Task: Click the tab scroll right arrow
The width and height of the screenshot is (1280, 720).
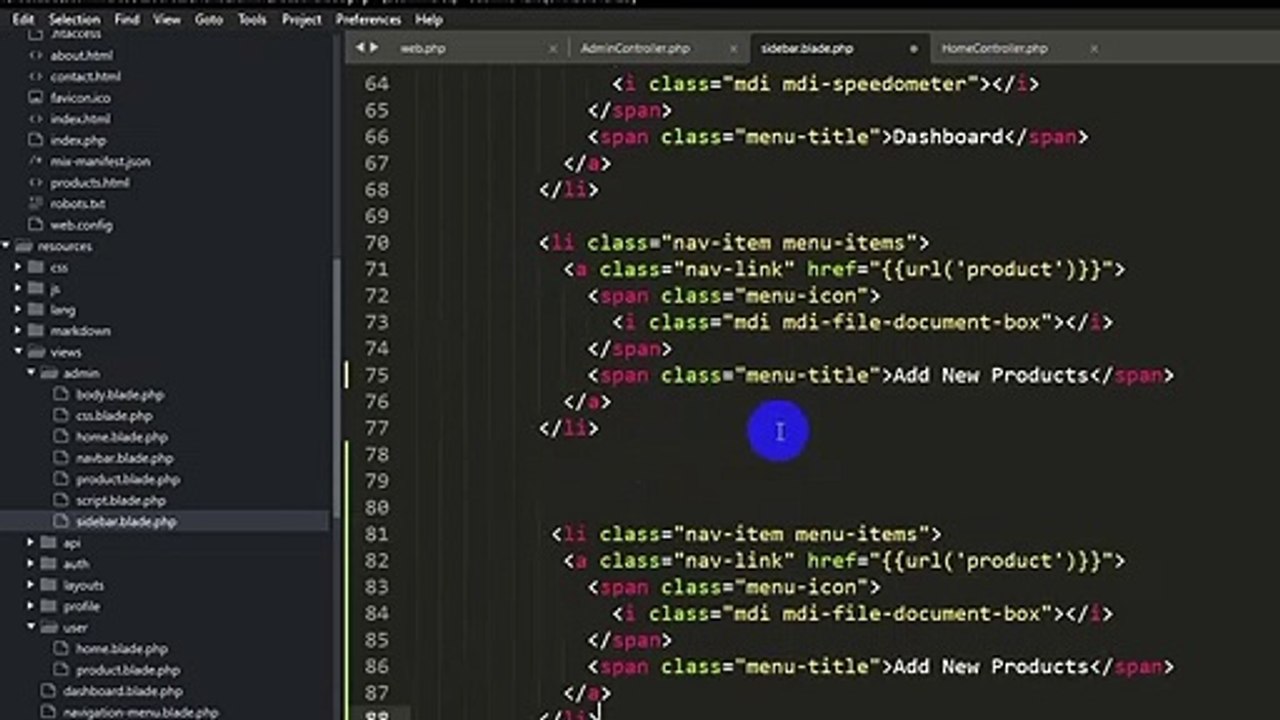Action: [x=374, y=47]
